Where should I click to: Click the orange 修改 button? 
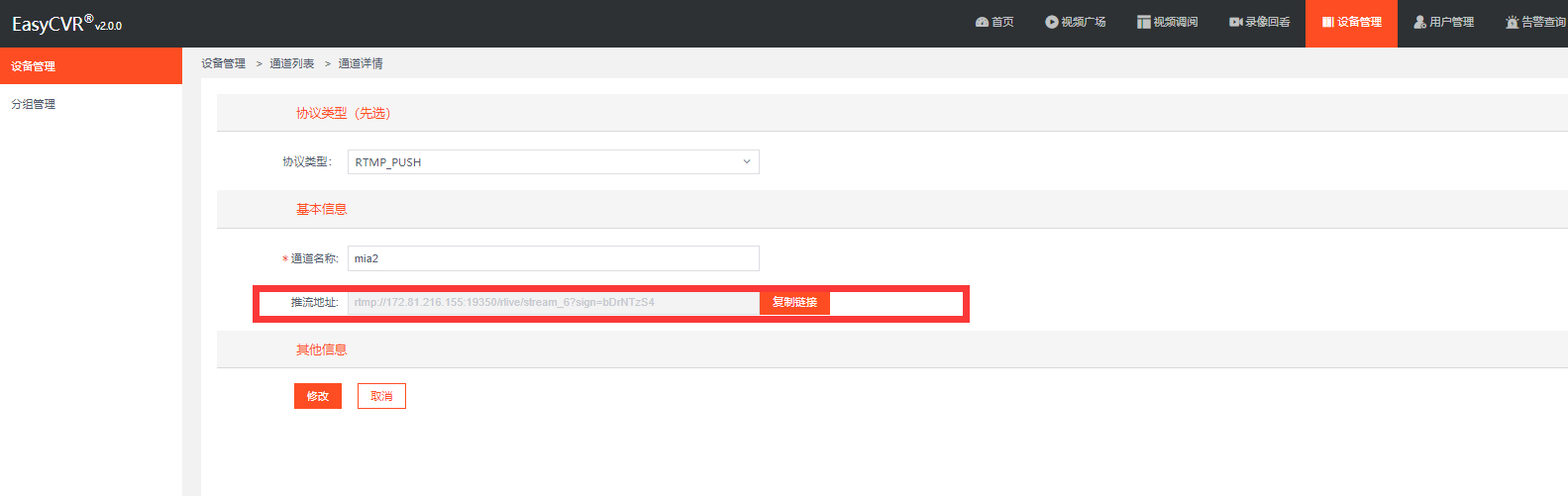(317, 396)
